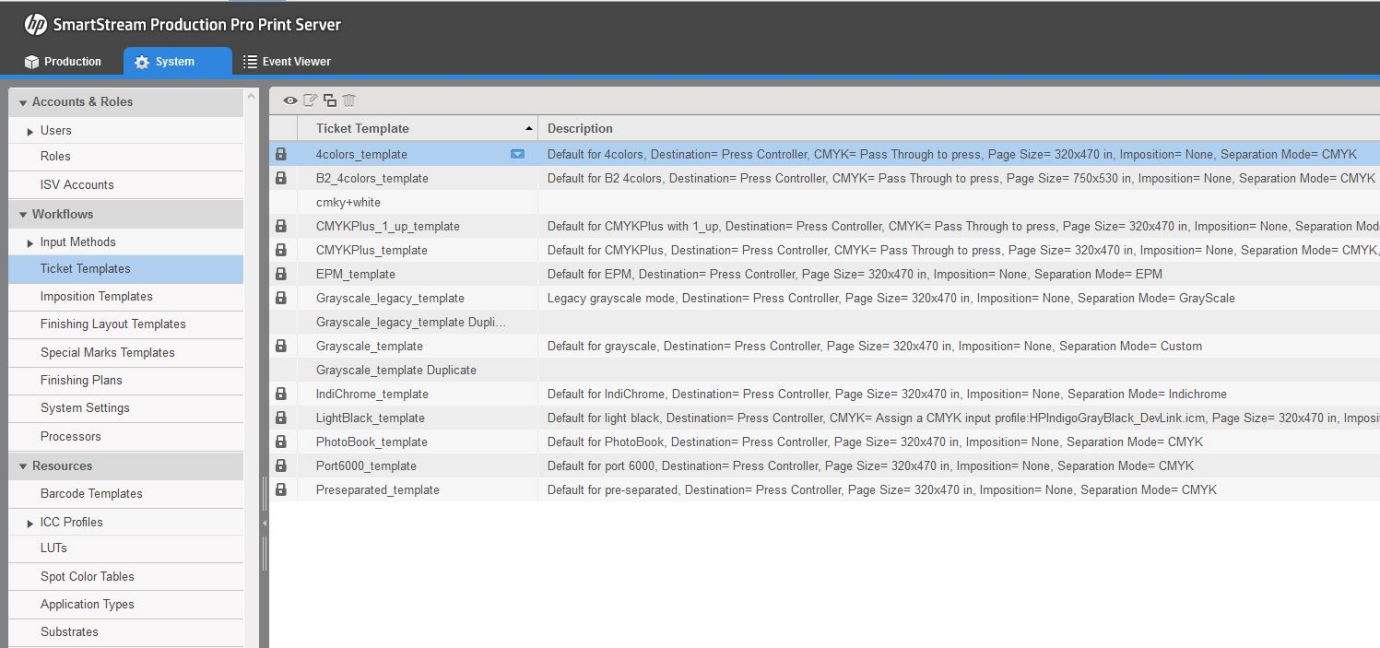
Task: Select Grayscale_legacy_template Duplicate row
Action: point(824,322)
